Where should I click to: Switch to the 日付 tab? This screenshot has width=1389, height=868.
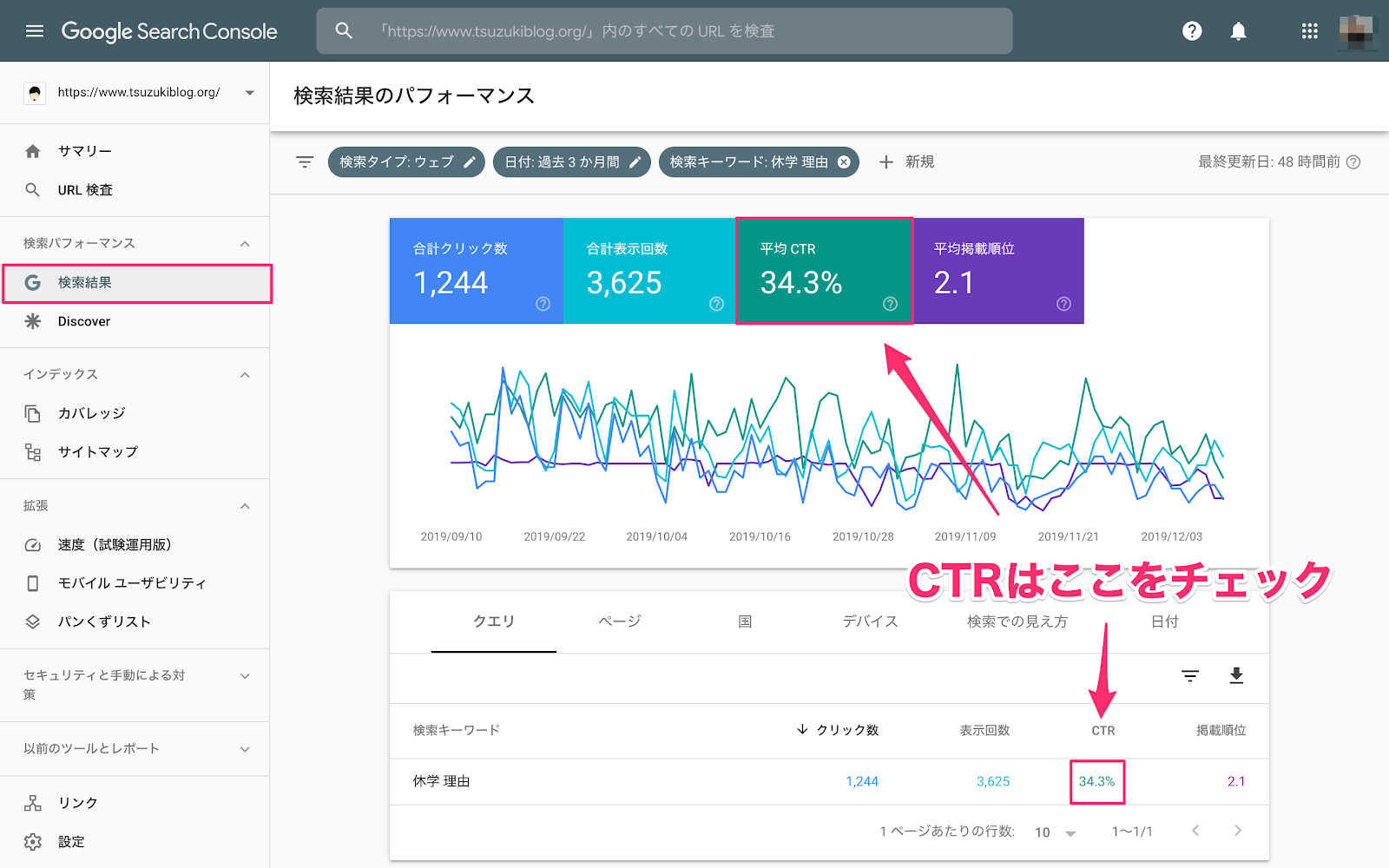pyautogui.click(x=1164, y=621)
